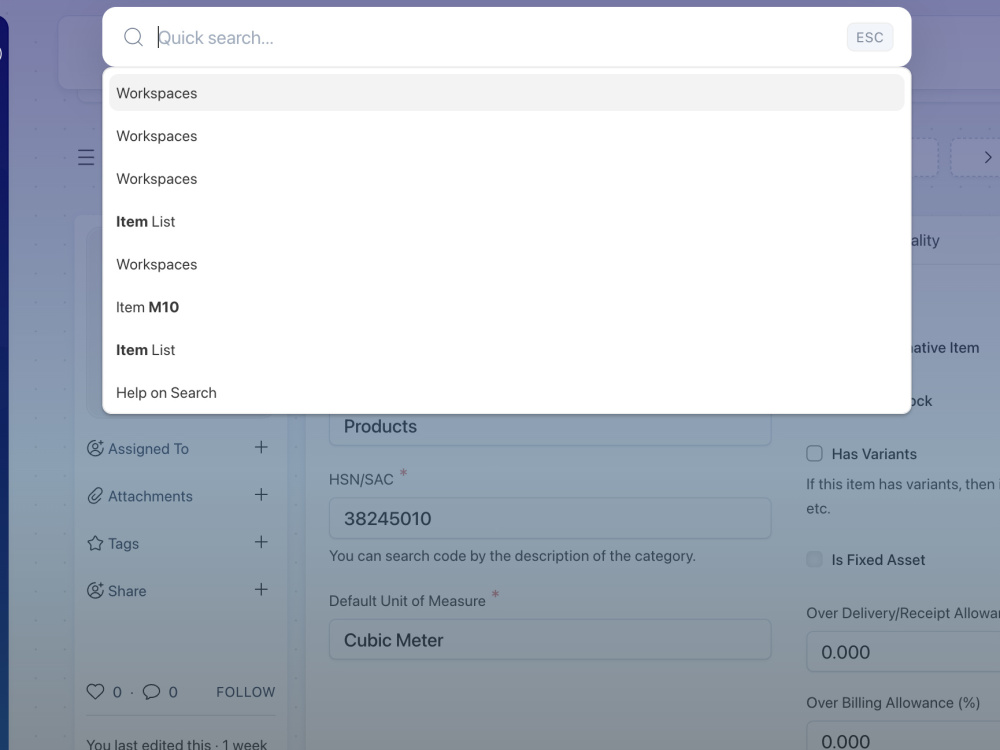Viewport: 1000px width, 750px height.
Task: Open Default Unit of Measure Cubic Meter field
Action: pos(550,639)
